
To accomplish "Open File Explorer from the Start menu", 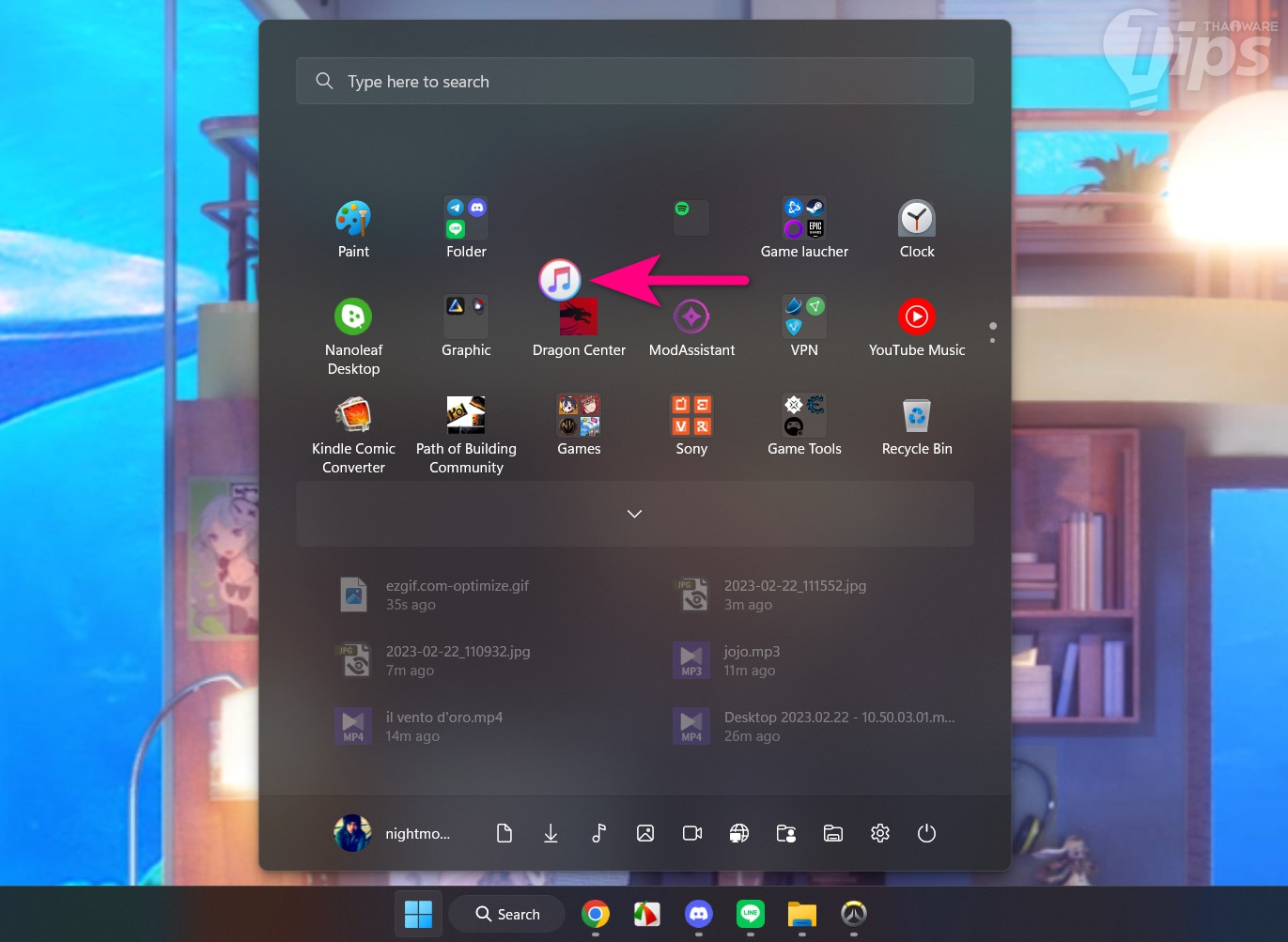I will (x=833, y=833).
